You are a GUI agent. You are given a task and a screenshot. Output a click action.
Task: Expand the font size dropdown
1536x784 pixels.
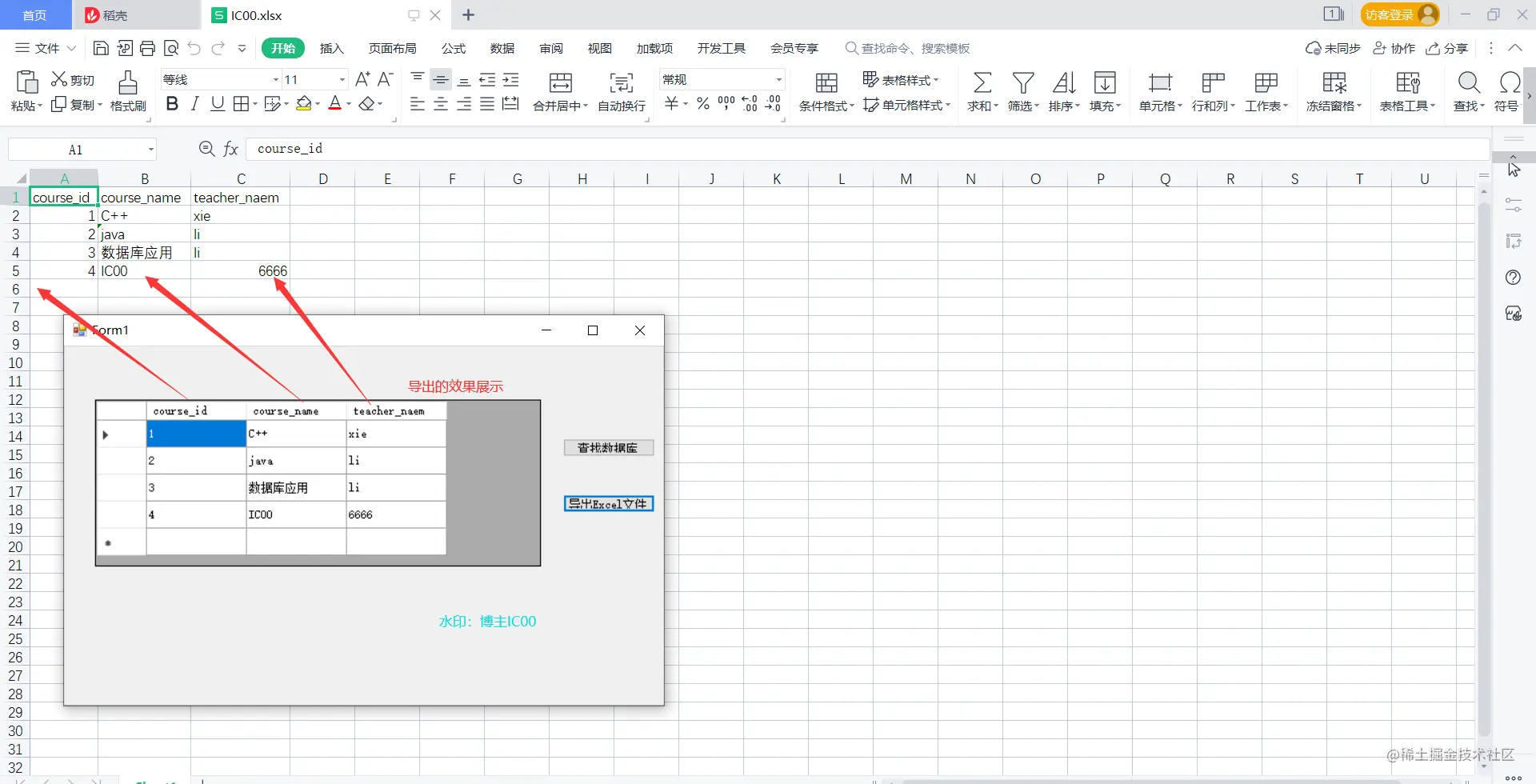(x=342, y=79)
